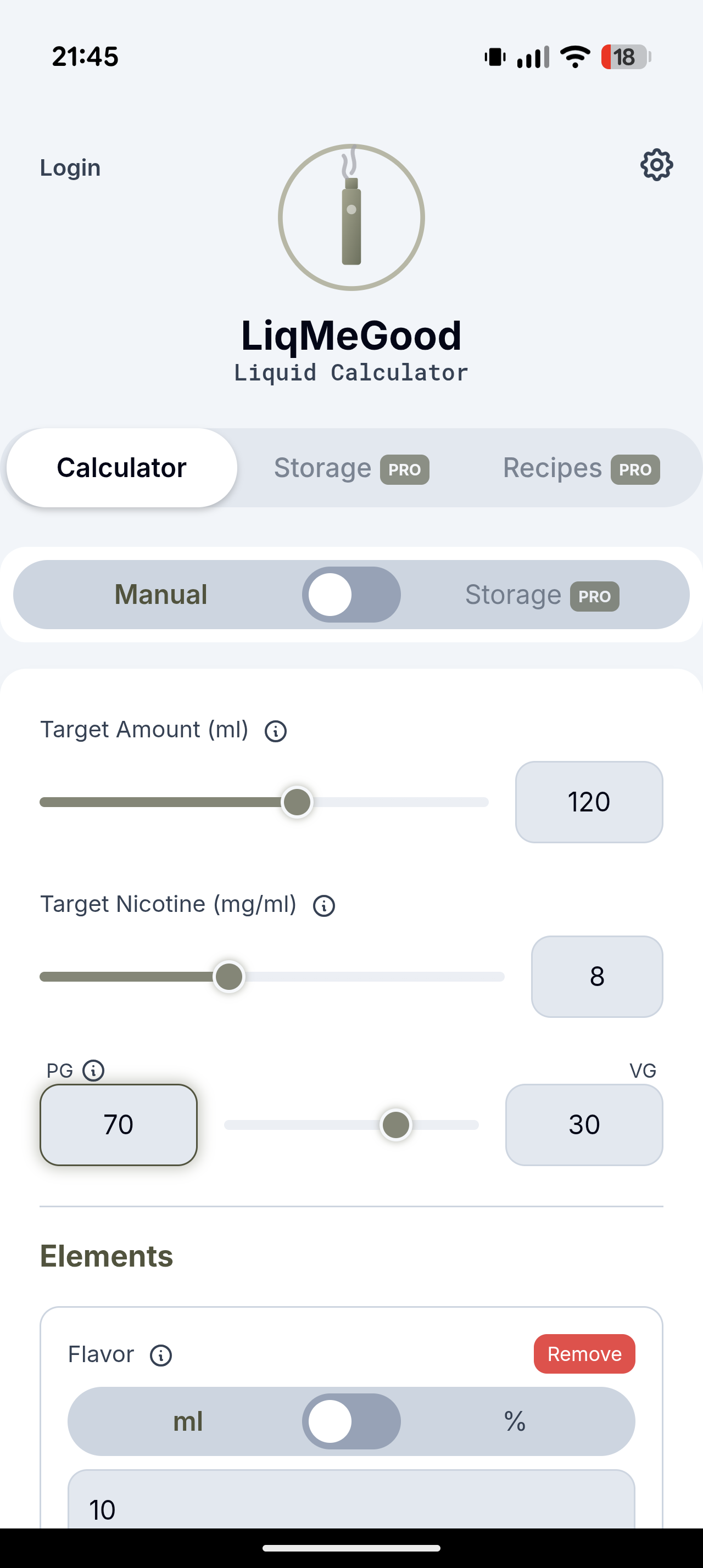The width and height of the screenshot is (703, 1568).
Task: Show info for Target Nicotine
Action: [323, 905]
